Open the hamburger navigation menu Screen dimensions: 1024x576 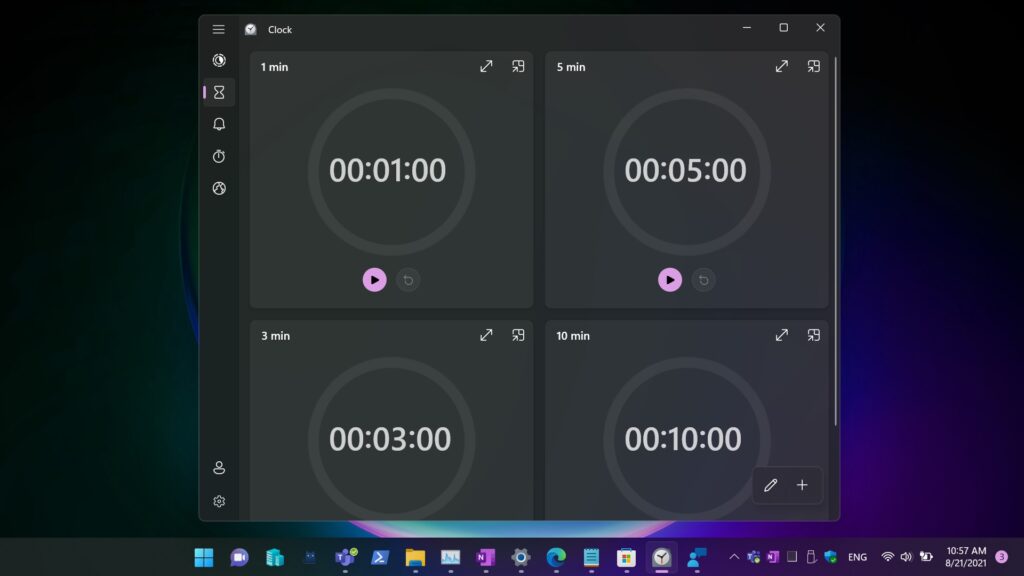pos(219,29)
